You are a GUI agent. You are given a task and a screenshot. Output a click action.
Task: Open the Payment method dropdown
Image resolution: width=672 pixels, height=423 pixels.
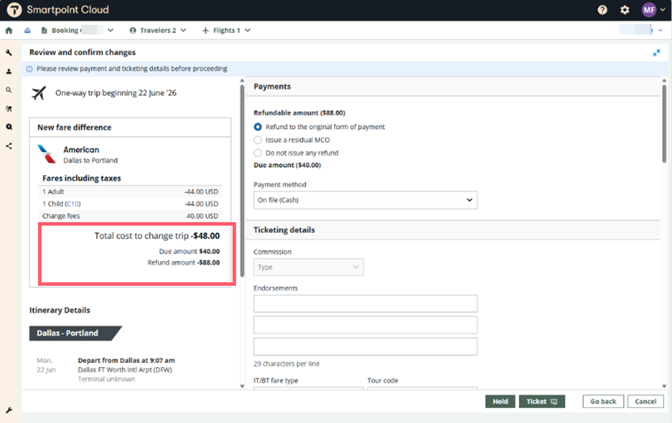click(365, 200)
